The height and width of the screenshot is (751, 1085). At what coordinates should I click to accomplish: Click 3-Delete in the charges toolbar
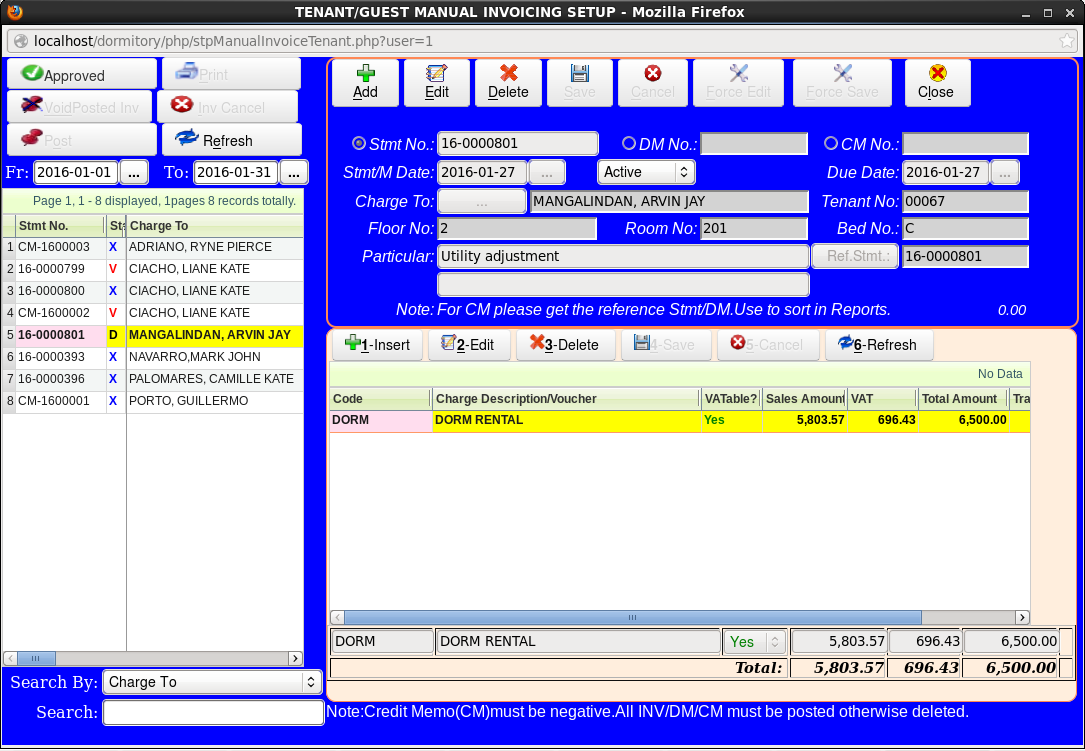point(564,345)
